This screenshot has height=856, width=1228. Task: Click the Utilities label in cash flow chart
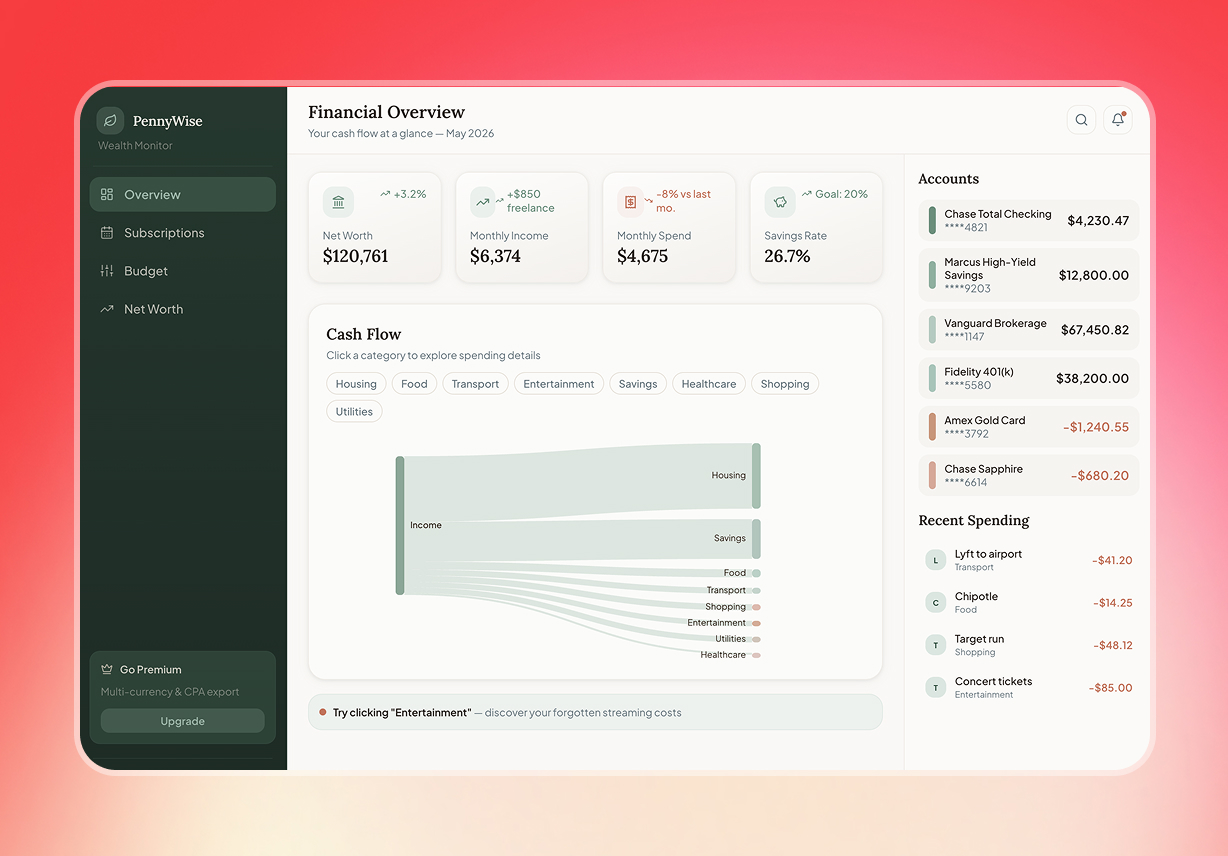pos(730,639)
